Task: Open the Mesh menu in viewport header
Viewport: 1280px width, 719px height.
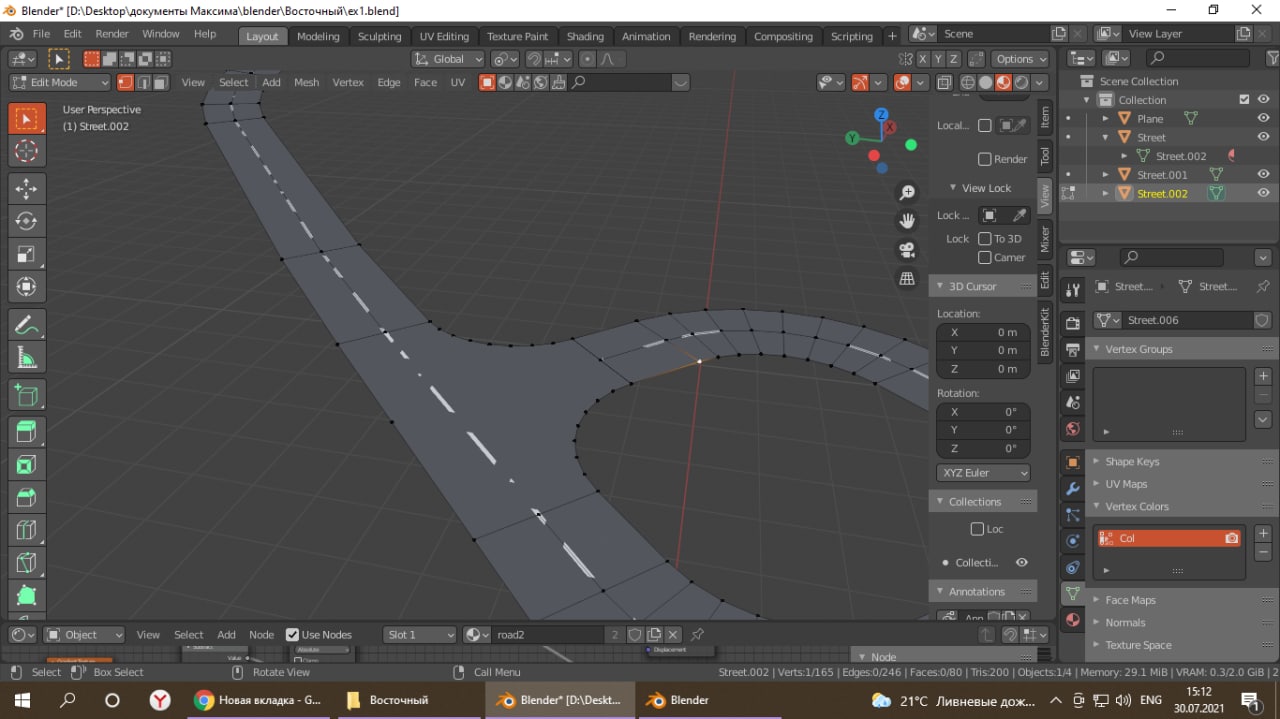Action: [306, 82]
